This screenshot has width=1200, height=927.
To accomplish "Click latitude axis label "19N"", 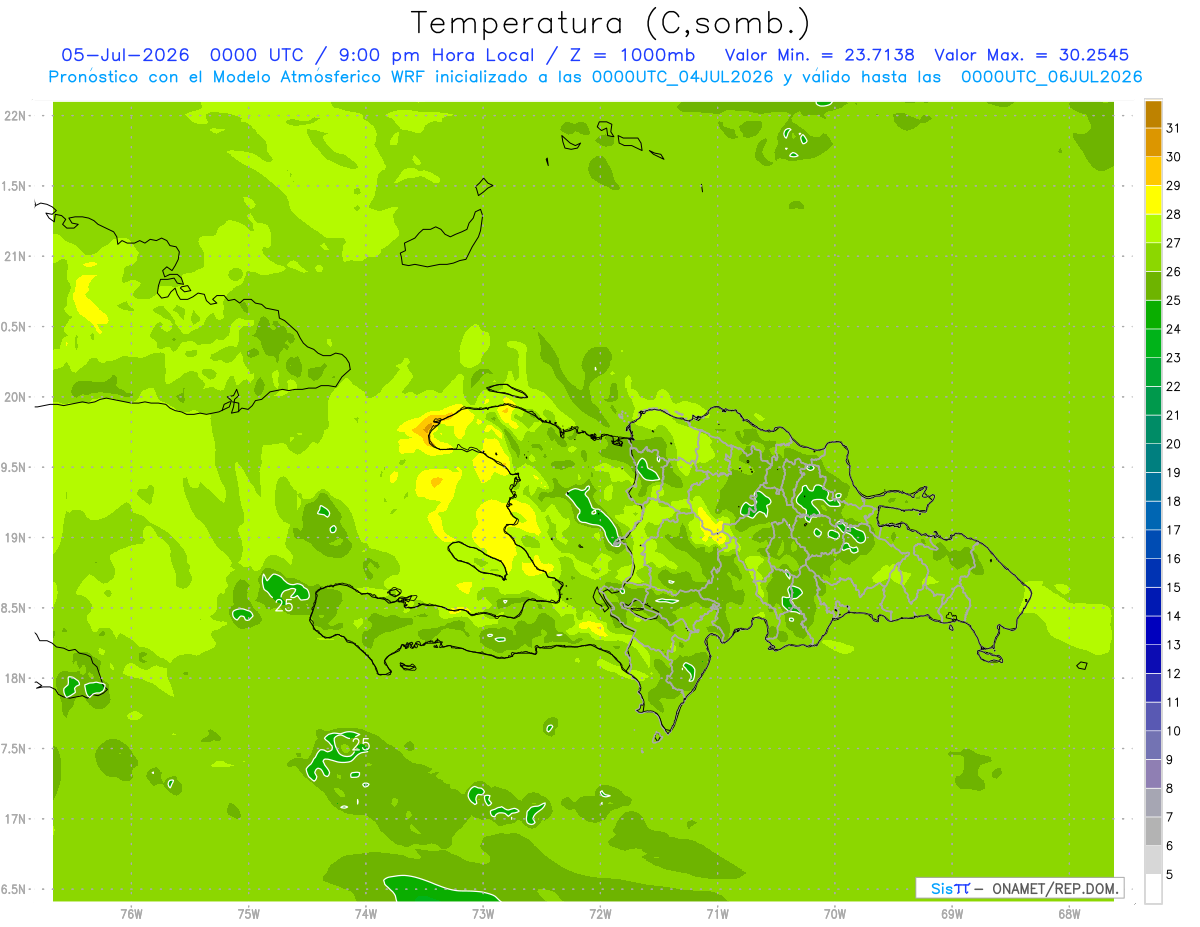I will coord(15,538).
